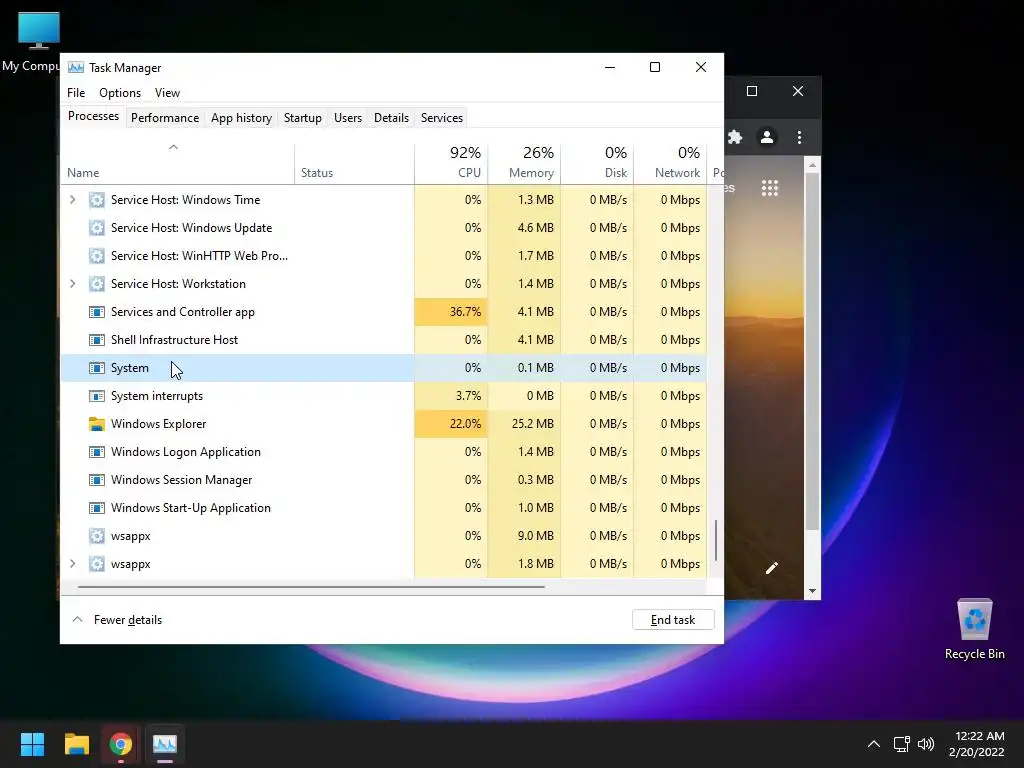Click the Services and Controller app icon
Image resolution: width=1024 pixels, height=768 pixels.
pyautogui.click(x=97, y=312)
